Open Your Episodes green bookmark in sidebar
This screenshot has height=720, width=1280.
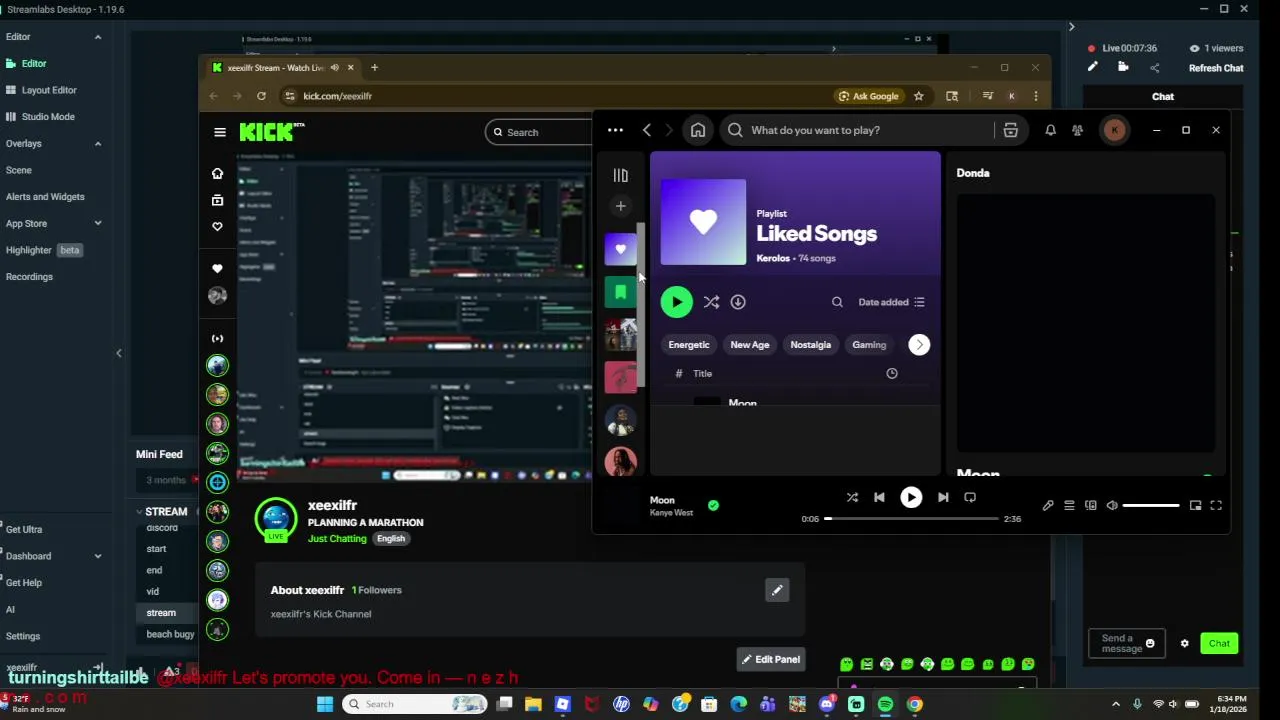[x=620, y=292]
